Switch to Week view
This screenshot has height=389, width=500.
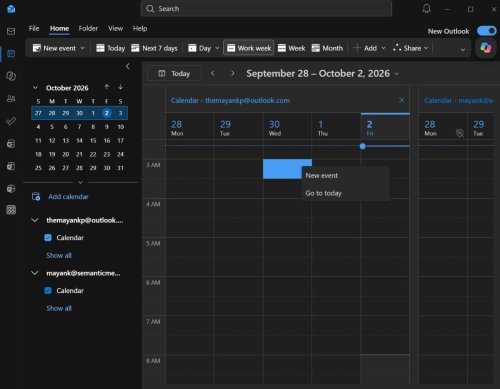coord(291,48)
